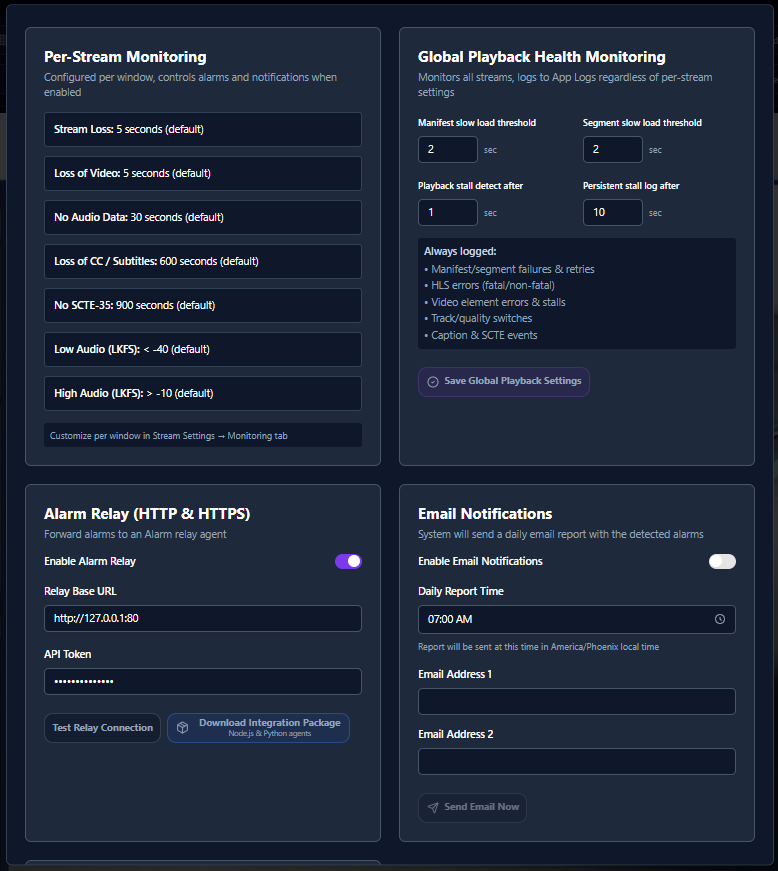Select the Low Audio (LKFS) row
Screen dimensions: 778x871
203,349
